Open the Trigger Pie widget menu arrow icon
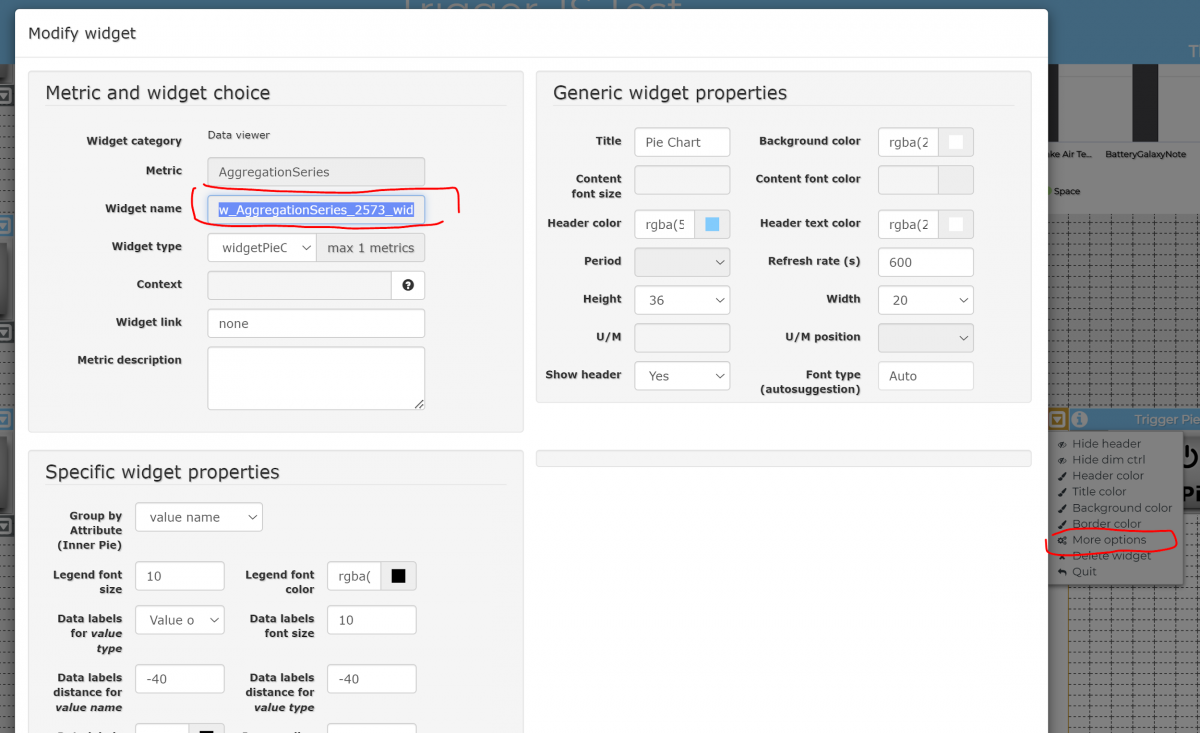Screen dimensions: 1200x733 (1057, 420)
